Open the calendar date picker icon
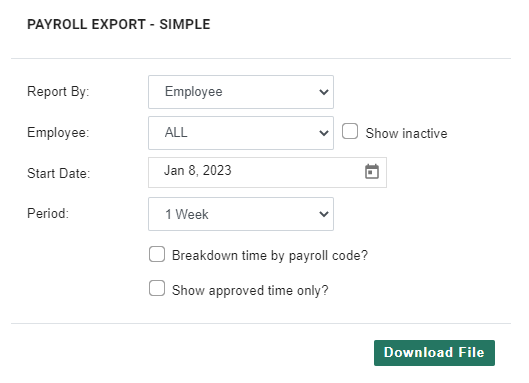529x383 pixels. (x=372, y=171)
